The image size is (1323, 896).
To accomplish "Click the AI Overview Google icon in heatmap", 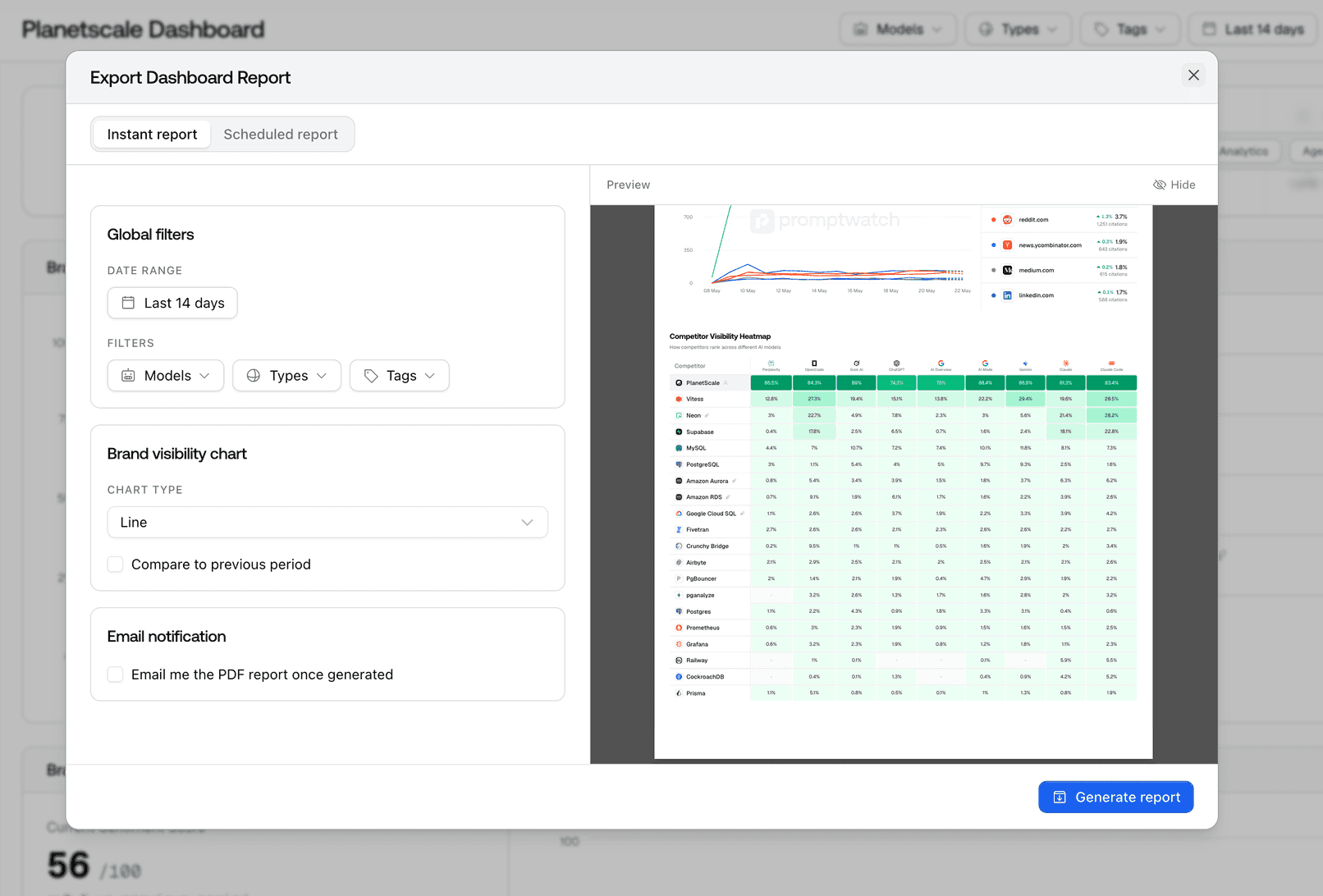I will point(941,363).
